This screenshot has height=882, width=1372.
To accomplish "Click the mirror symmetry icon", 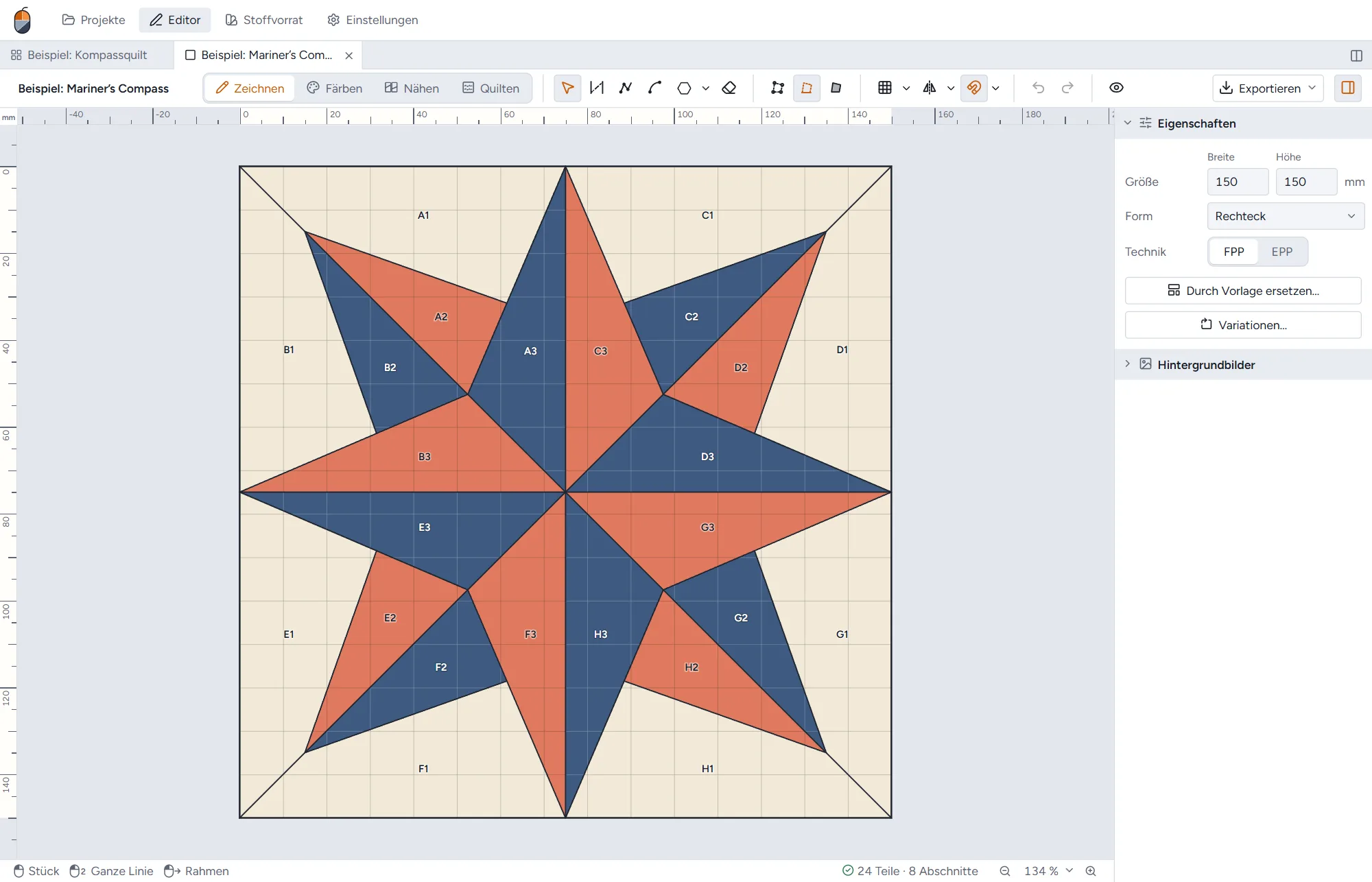I will 930,88.
